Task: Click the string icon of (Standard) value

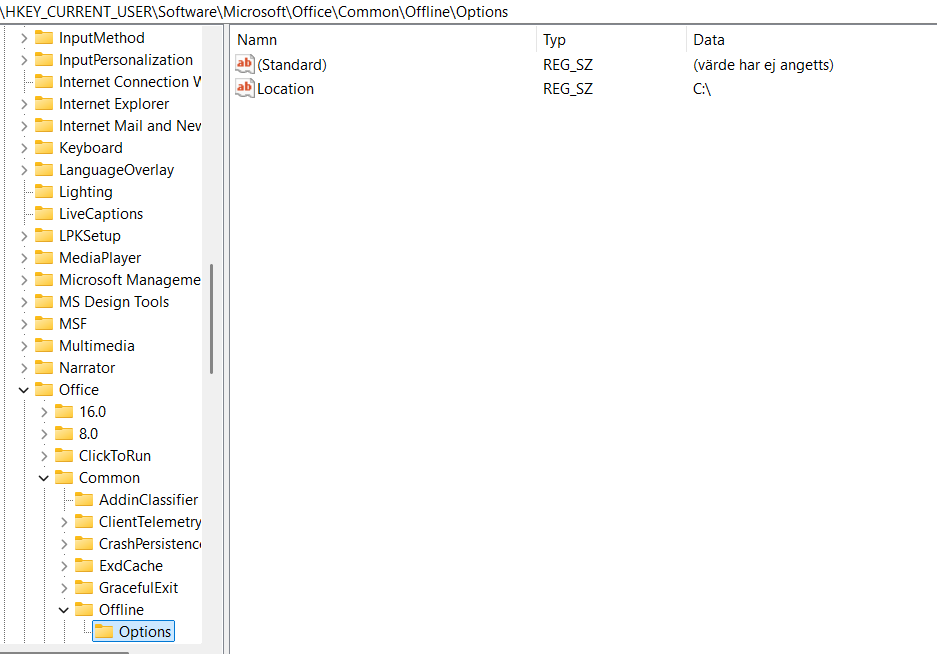Action: (x=245, y=64)
